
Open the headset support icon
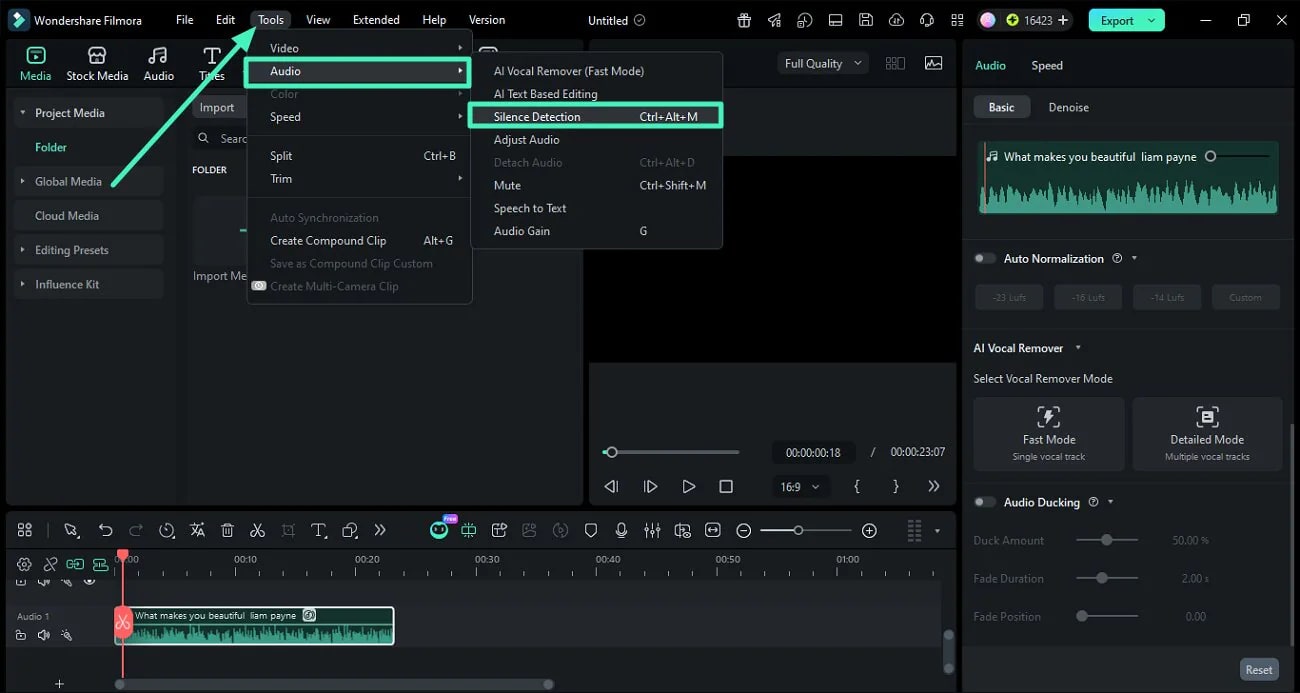(927, 20)
